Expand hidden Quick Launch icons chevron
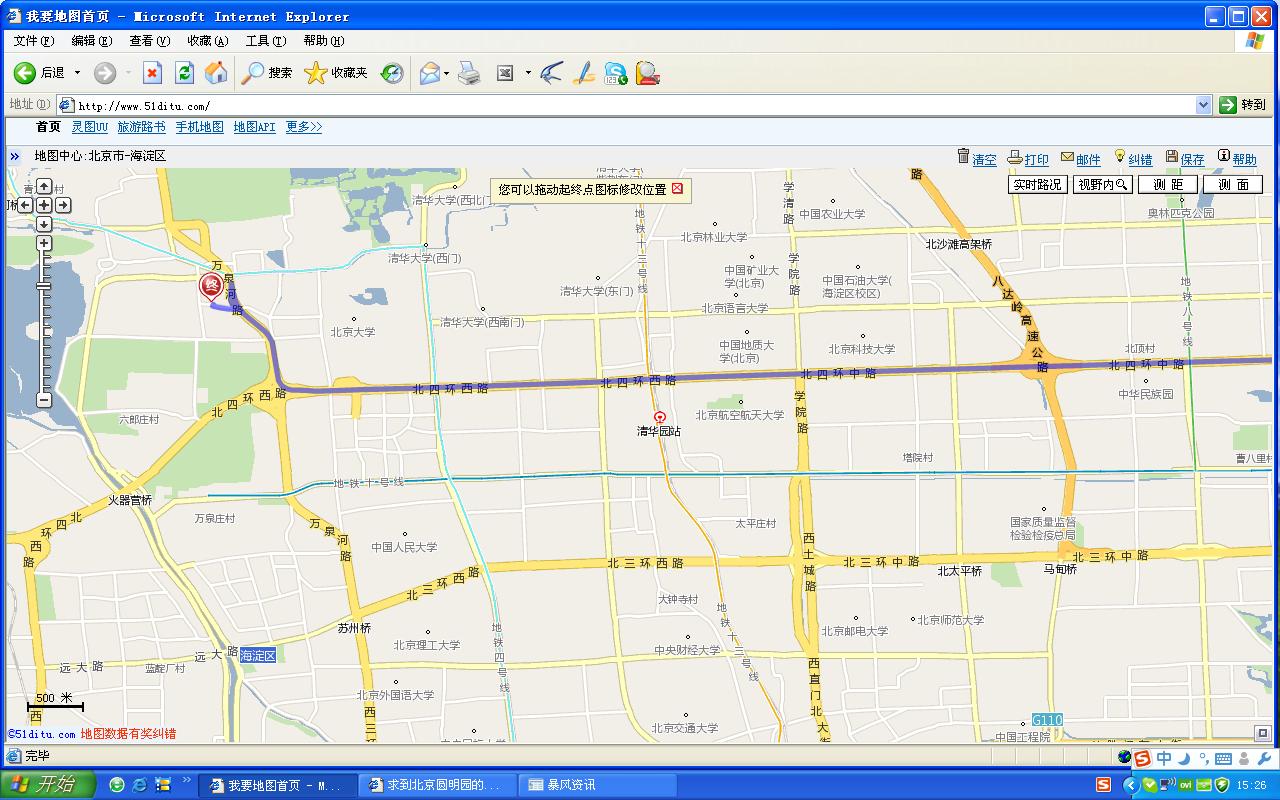Image resolution: width=1280 pixels, height=800 pixels. pos(187,779)
